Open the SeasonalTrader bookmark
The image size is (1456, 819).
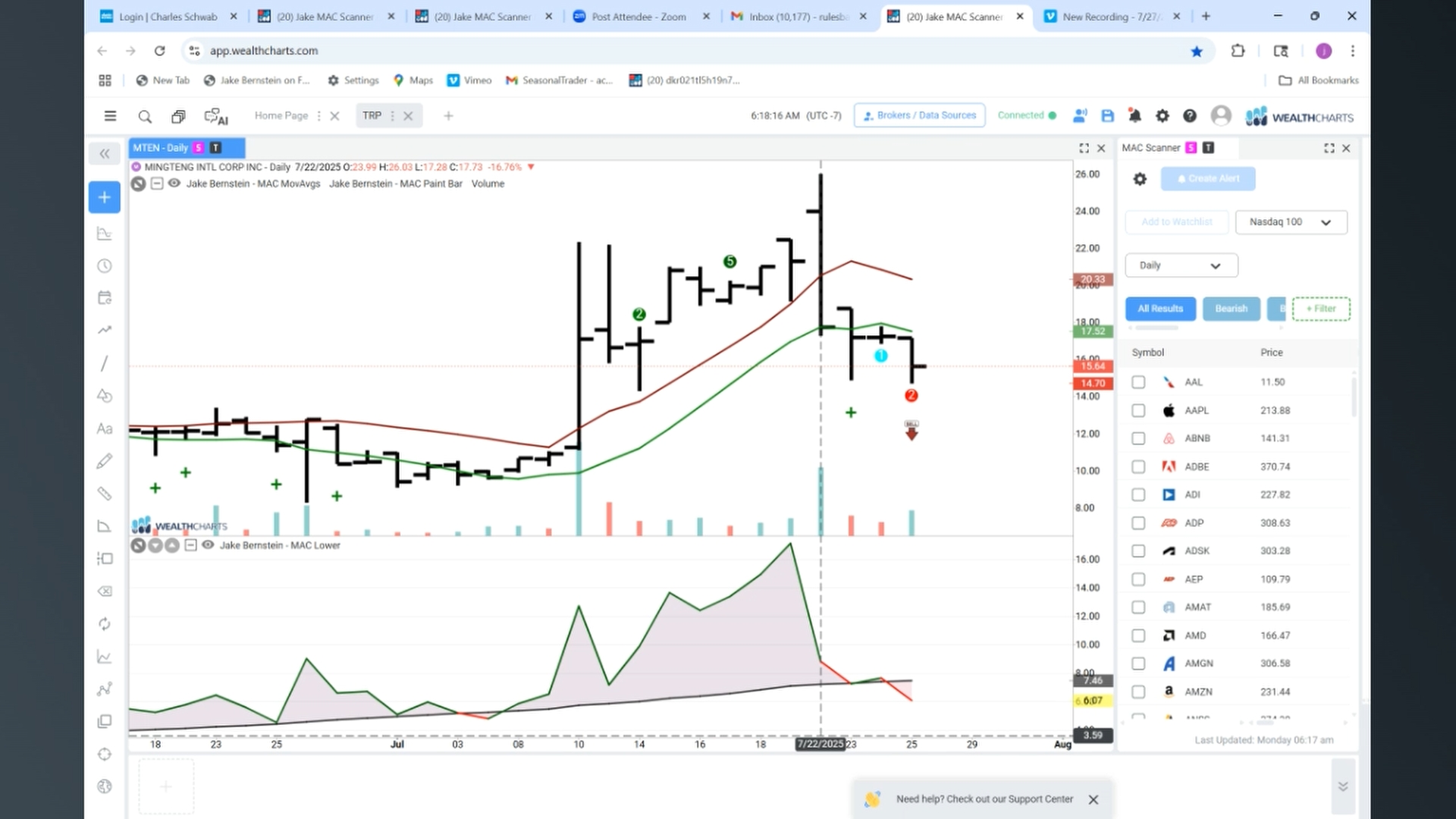(x=560, y=80)
